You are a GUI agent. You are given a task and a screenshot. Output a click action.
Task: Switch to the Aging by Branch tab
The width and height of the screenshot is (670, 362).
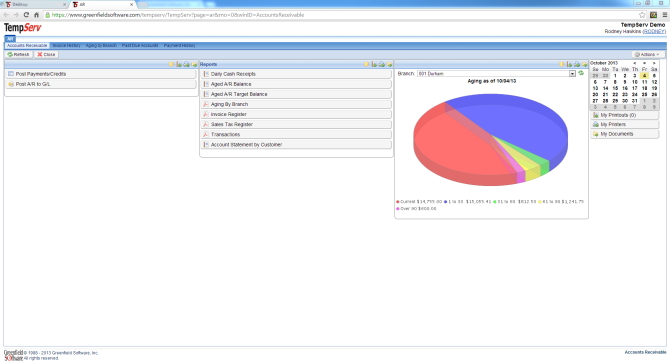[101, 45]
